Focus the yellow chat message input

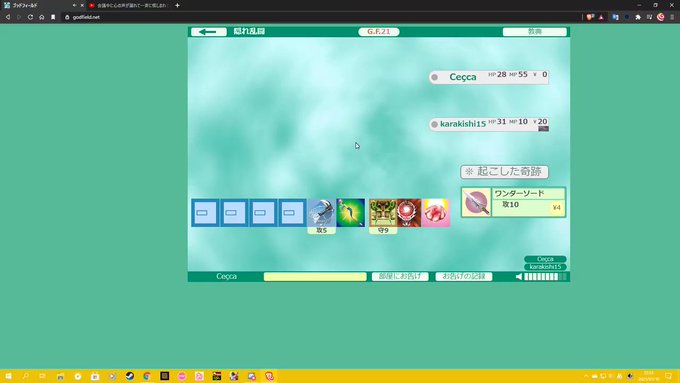pos(315,277)
